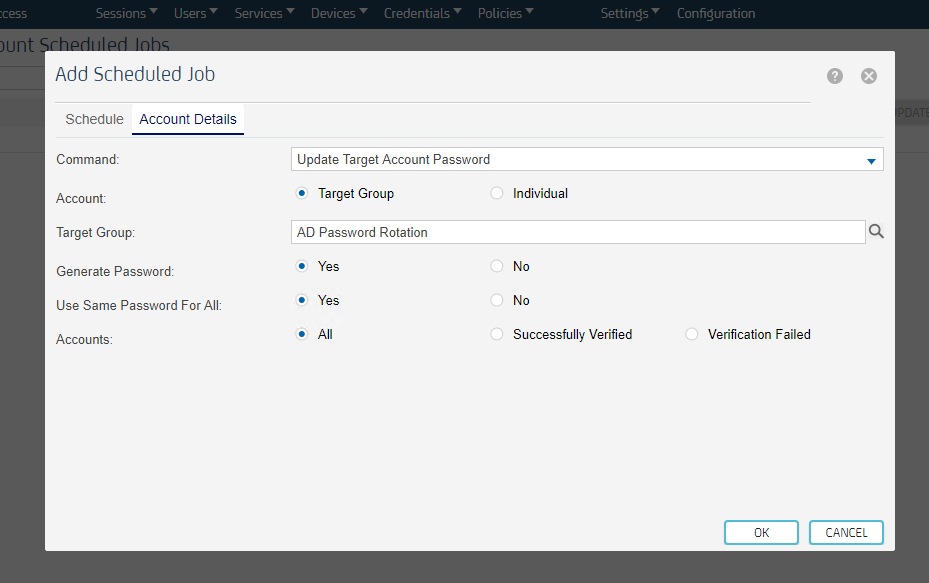Set Use Same Password For All to No
Screen dimensions: 929x583
pos(497,300)
